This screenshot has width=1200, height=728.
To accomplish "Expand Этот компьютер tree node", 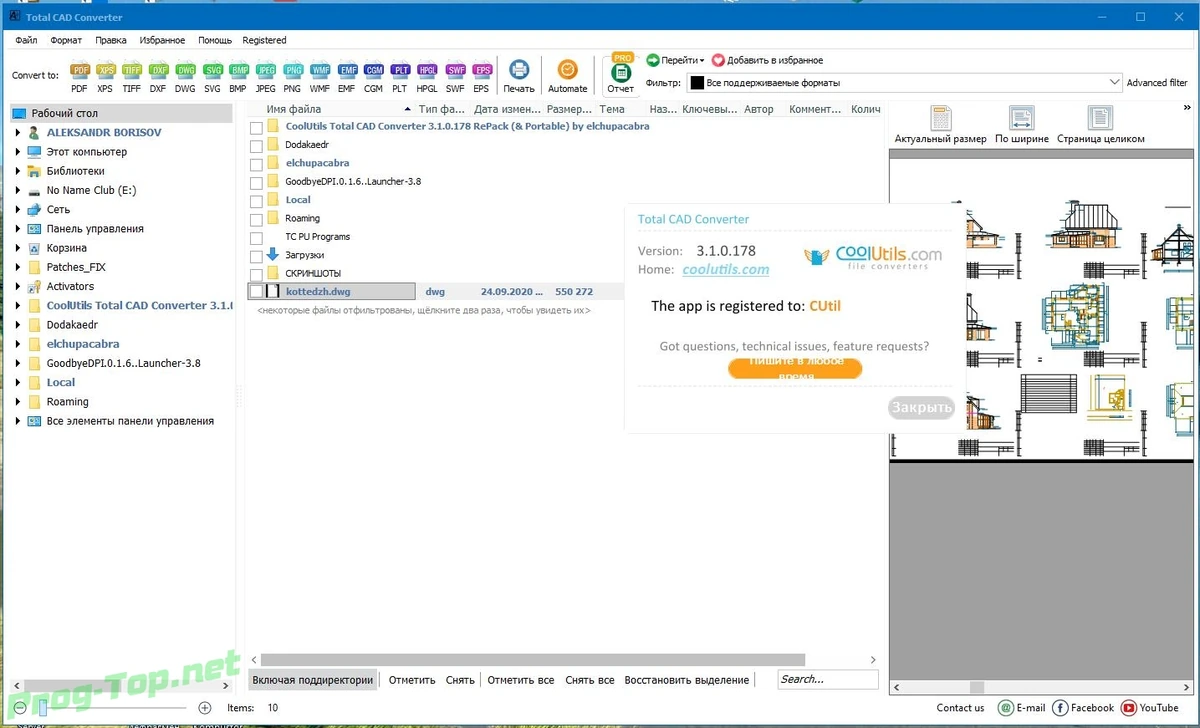I will coord(18,152).
